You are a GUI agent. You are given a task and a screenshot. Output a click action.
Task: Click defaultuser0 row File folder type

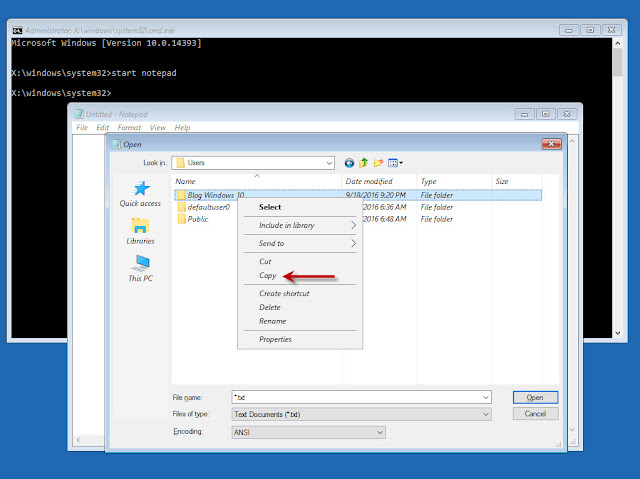point(437,207)
